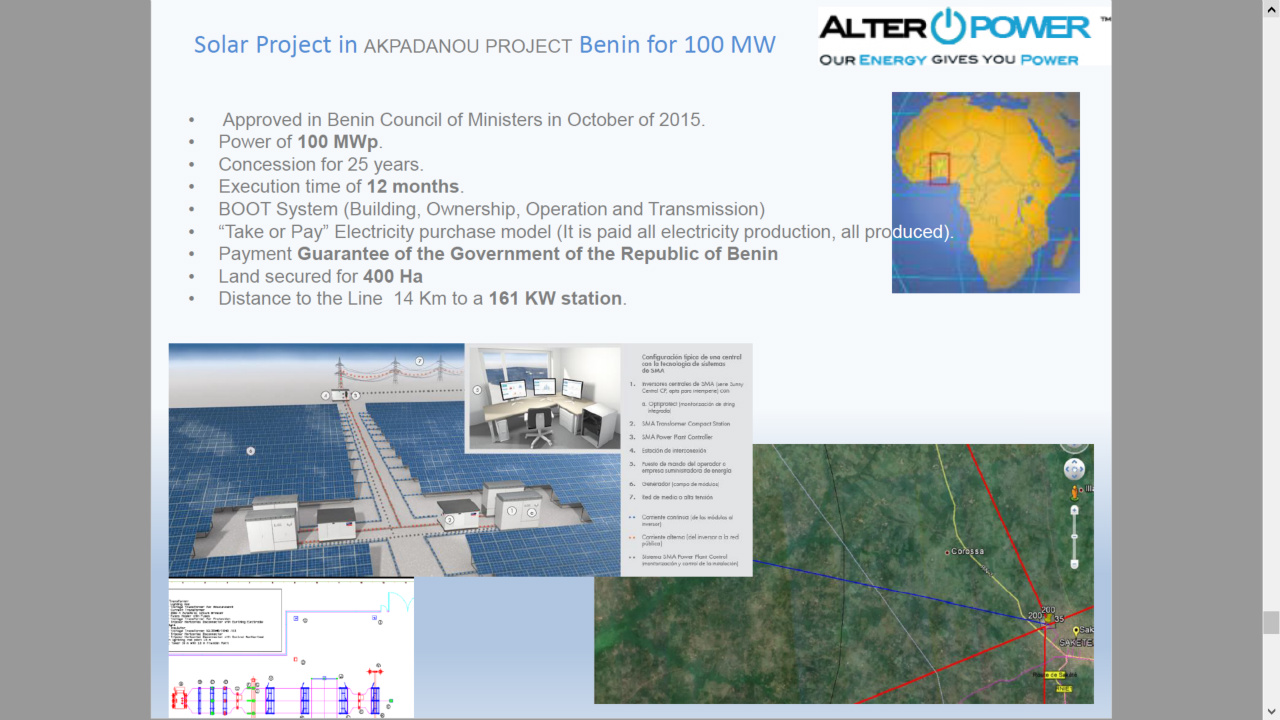Click the "Payment Guarantee of the Government" bullet

coord(498,254)
